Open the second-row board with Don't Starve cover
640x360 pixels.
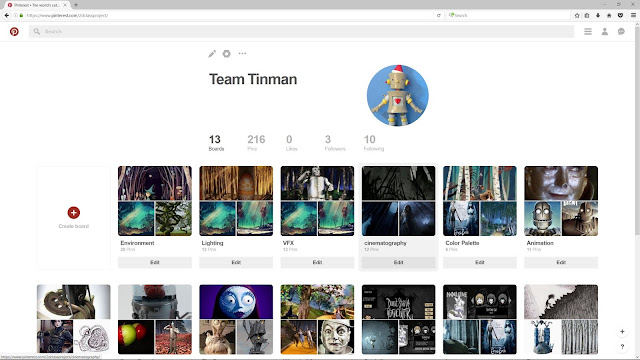point(398,319)
